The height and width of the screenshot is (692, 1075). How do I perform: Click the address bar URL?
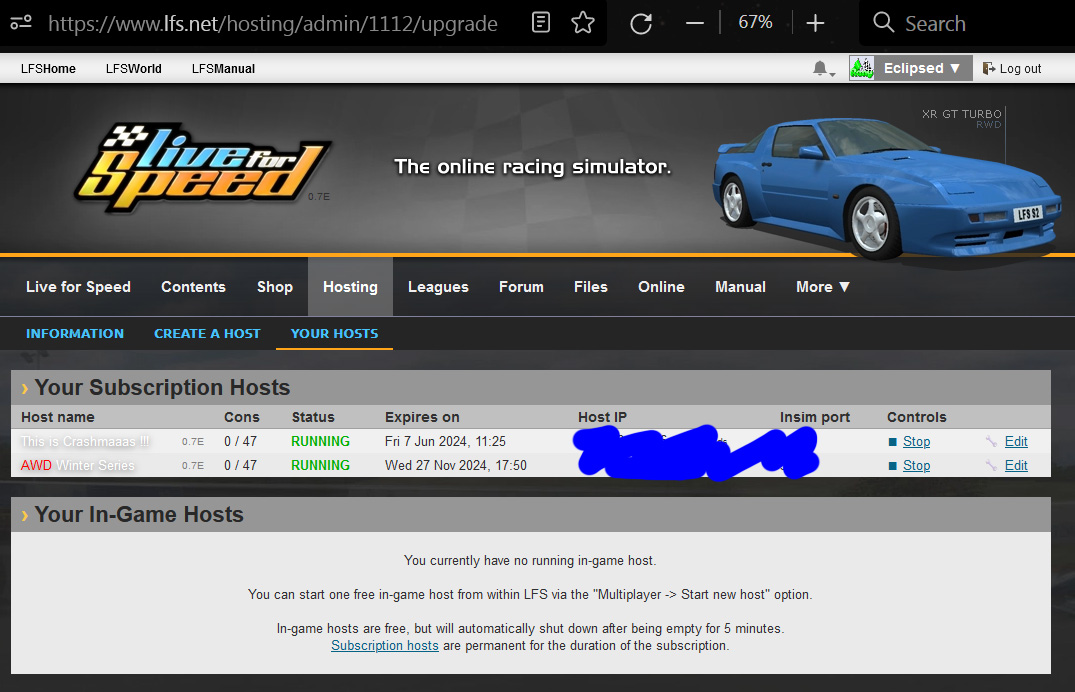tap(273, 23)
